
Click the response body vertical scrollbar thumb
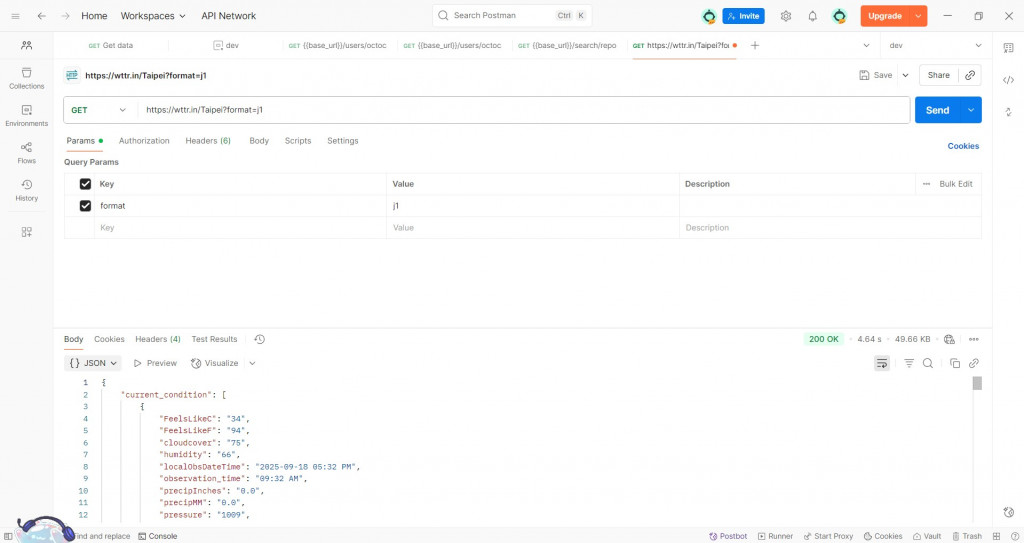click(x=977, y=383)
